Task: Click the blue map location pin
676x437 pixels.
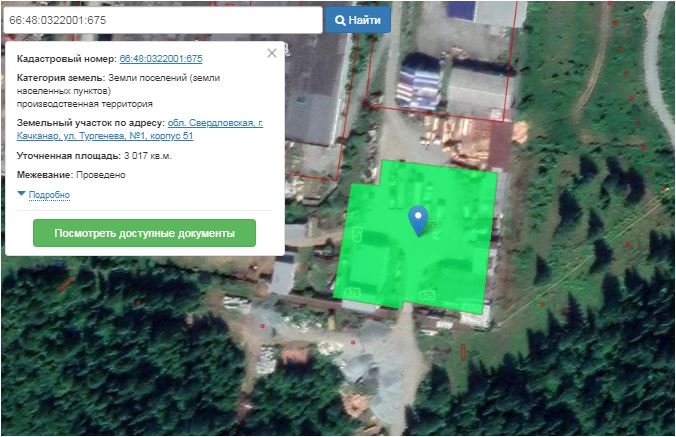Action: [418, 221]
